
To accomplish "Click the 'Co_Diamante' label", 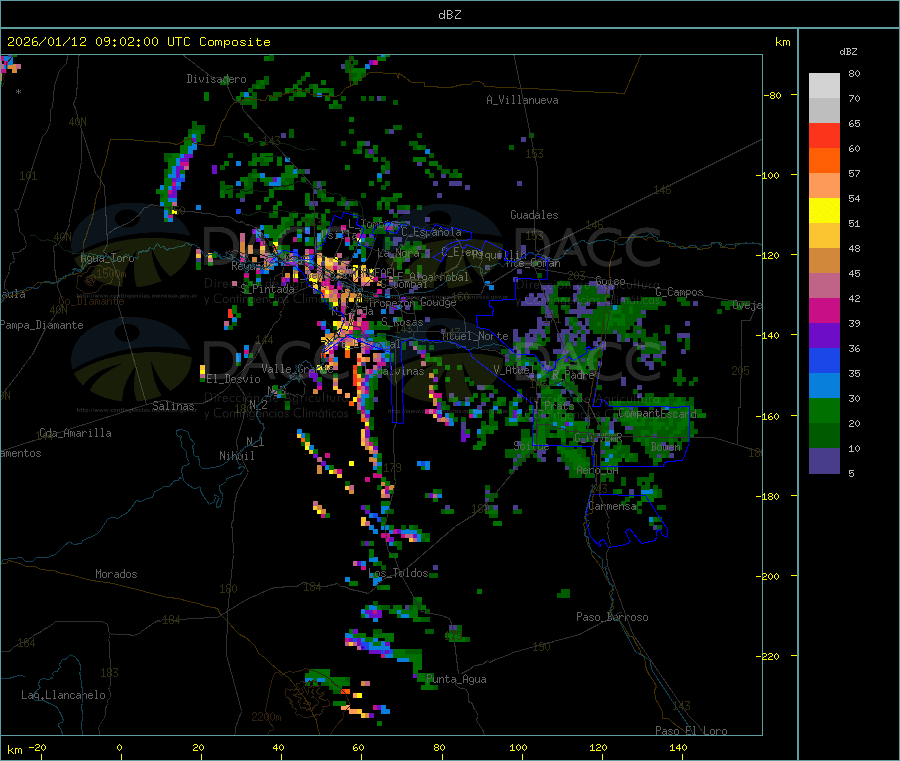I will [x=91, y=301].
